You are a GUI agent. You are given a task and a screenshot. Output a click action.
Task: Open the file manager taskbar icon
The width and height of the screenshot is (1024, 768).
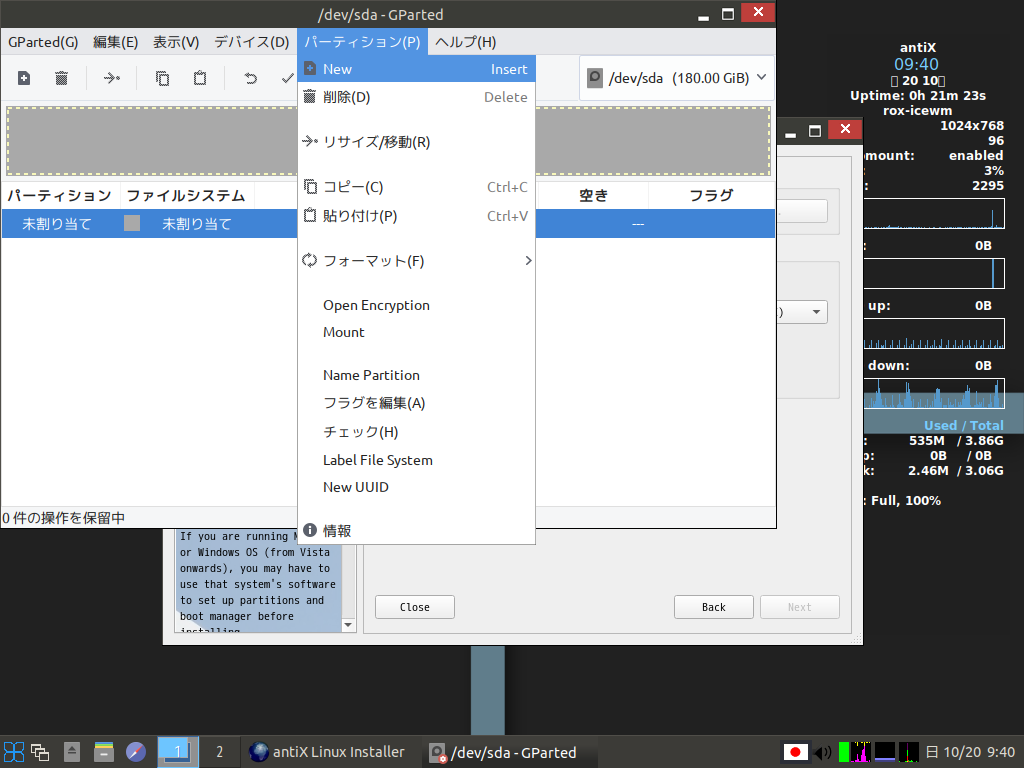[104, 752]
